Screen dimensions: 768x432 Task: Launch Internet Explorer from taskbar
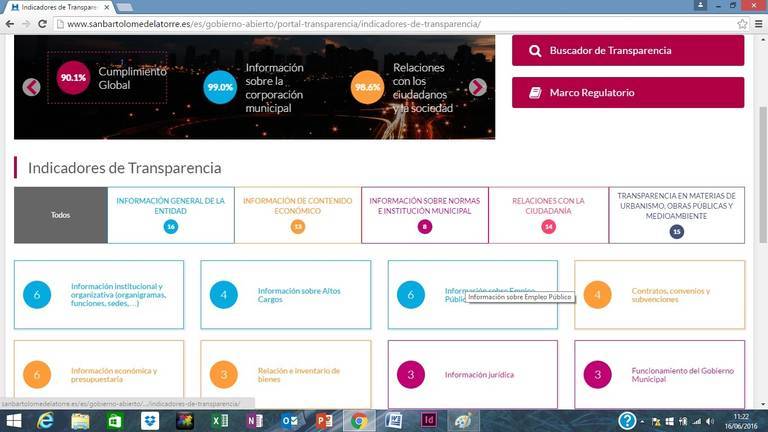[x=45, y=421]
